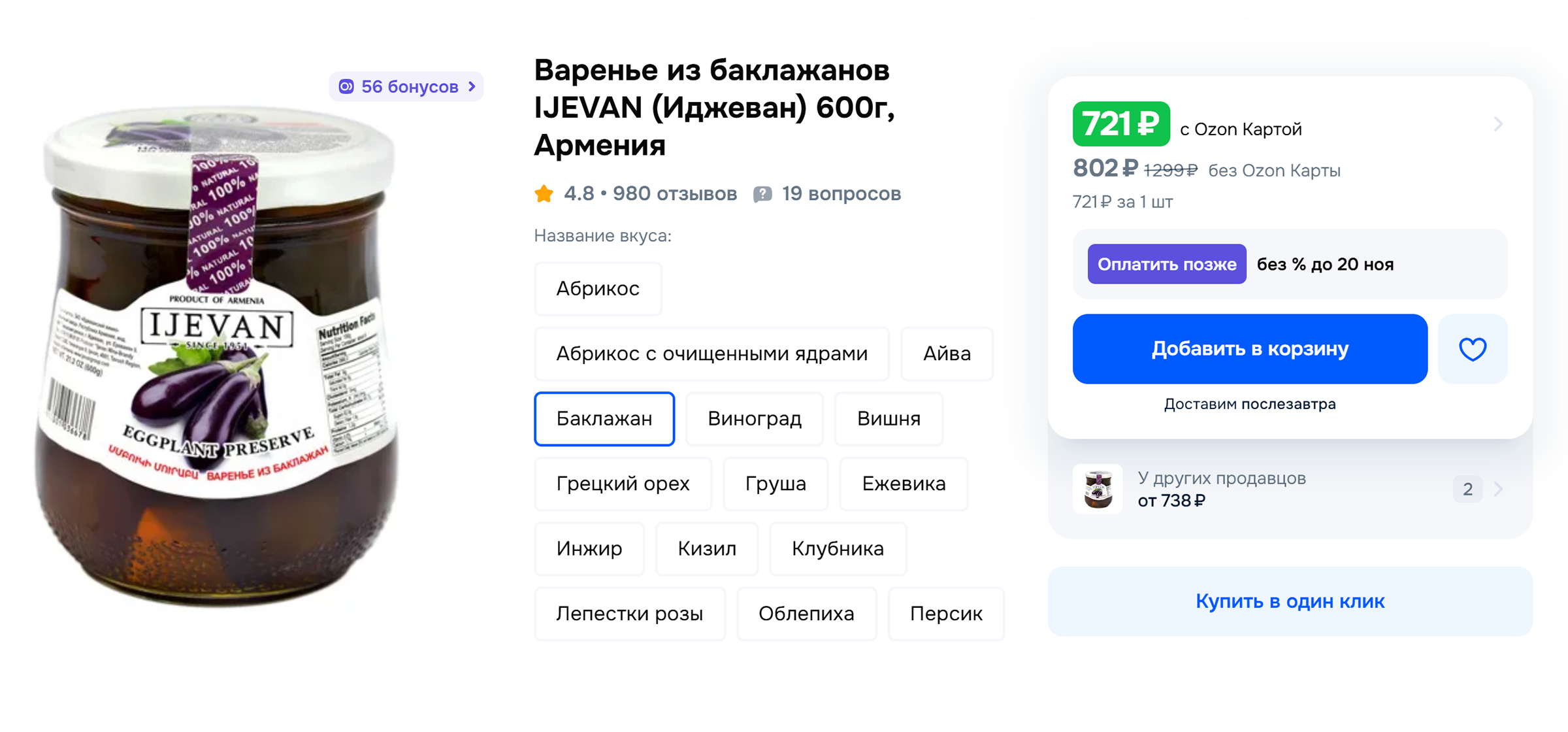Open the 19 вопросов section

click(840, 193)
